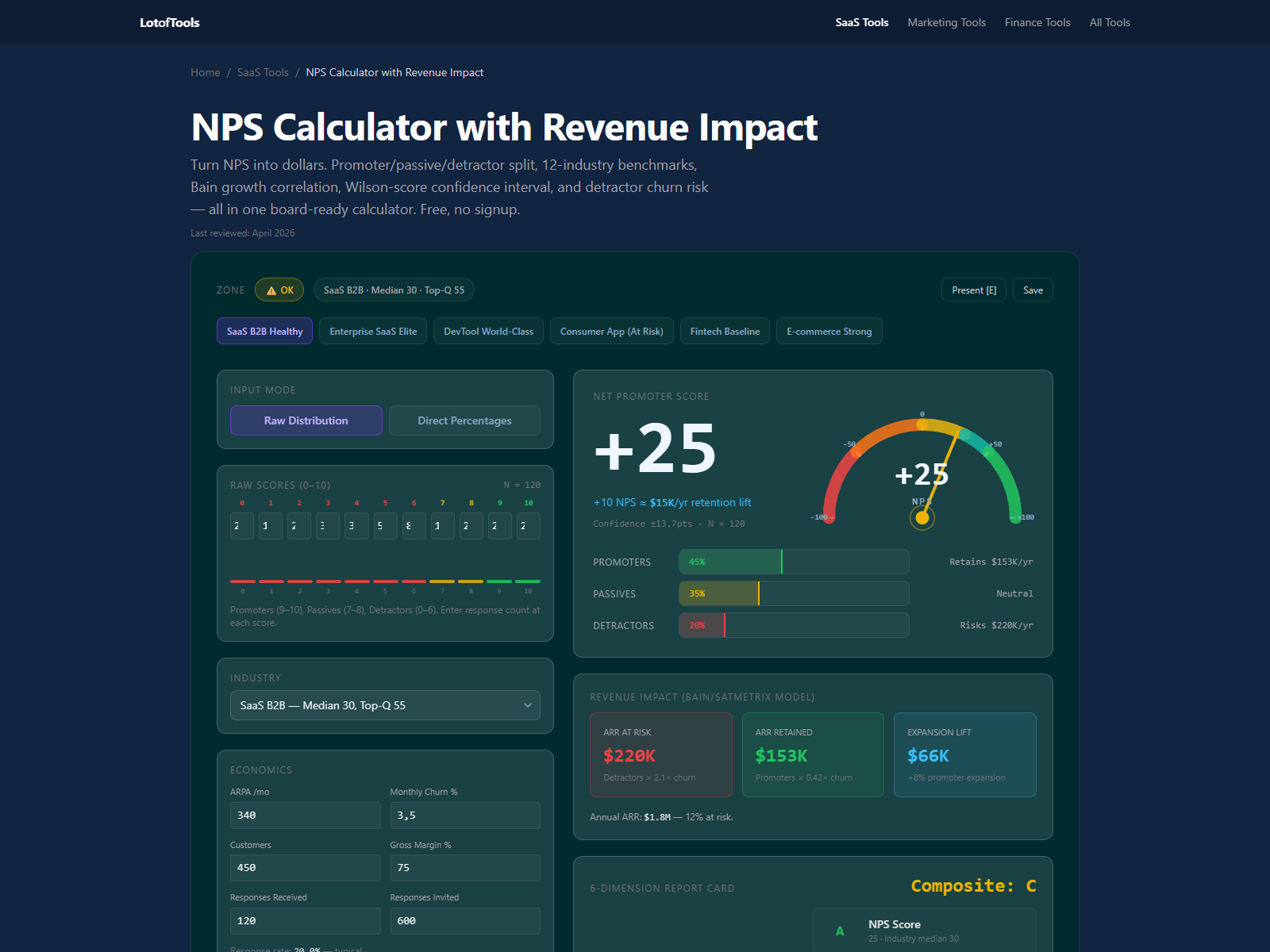1270x952 pixels.
Task: Select the SaaS B2B Healthy preset
Action: click(x=264, y=332)
